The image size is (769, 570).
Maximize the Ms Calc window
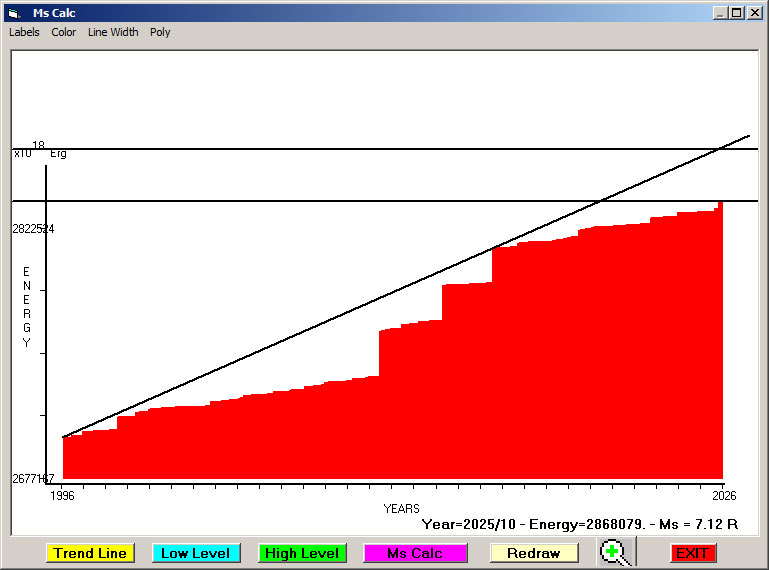[x=737, y=13]
